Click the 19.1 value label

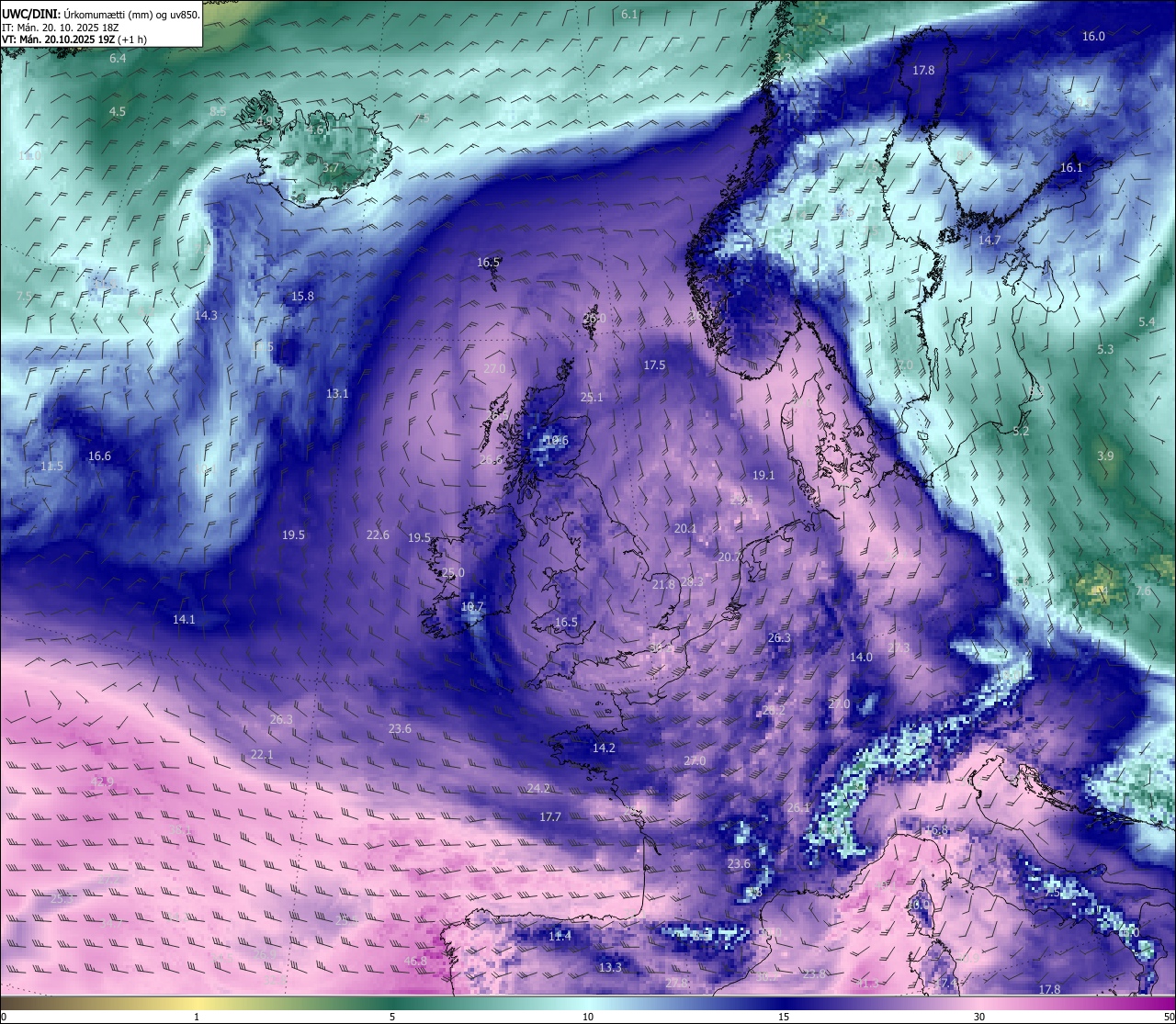point(763,476)
